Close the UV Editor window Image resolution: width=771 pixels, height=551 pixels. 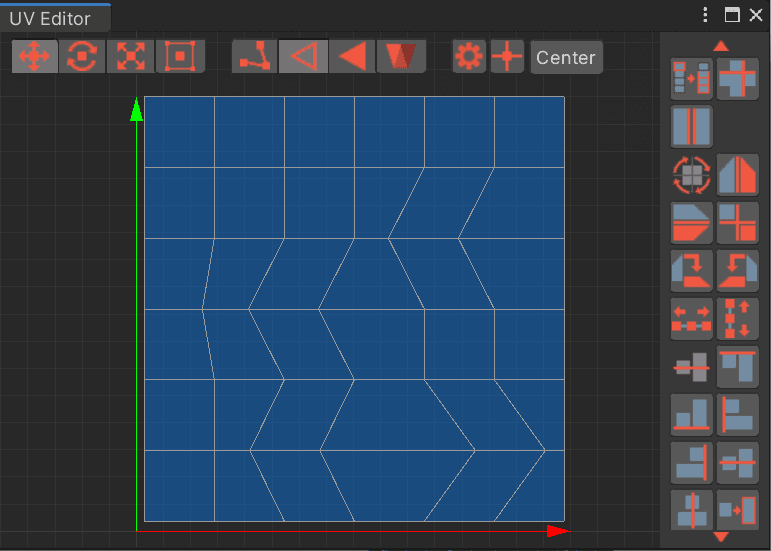(756, 15)
